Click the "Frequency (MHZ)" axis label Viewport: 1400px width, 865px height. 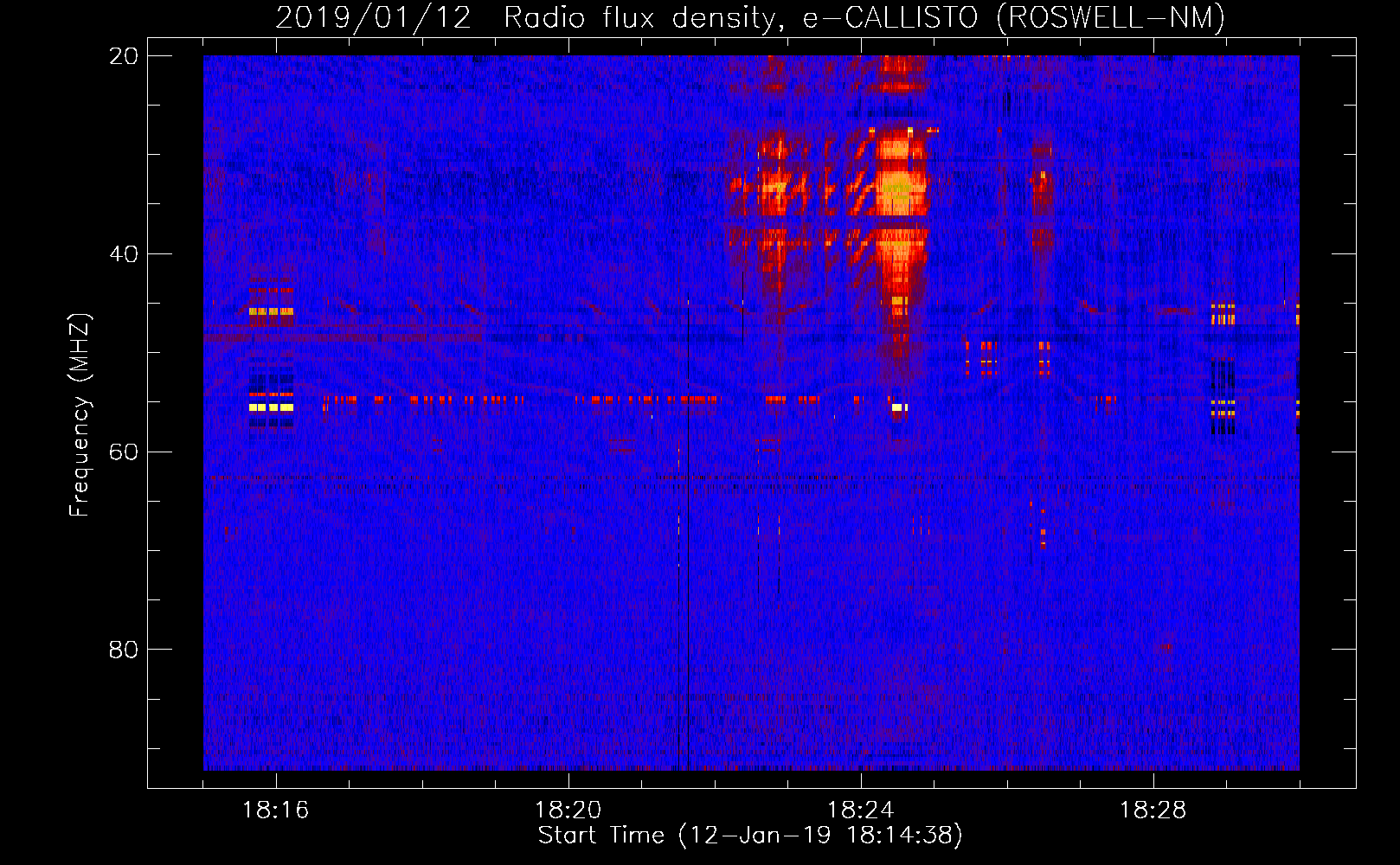point(79,415)
